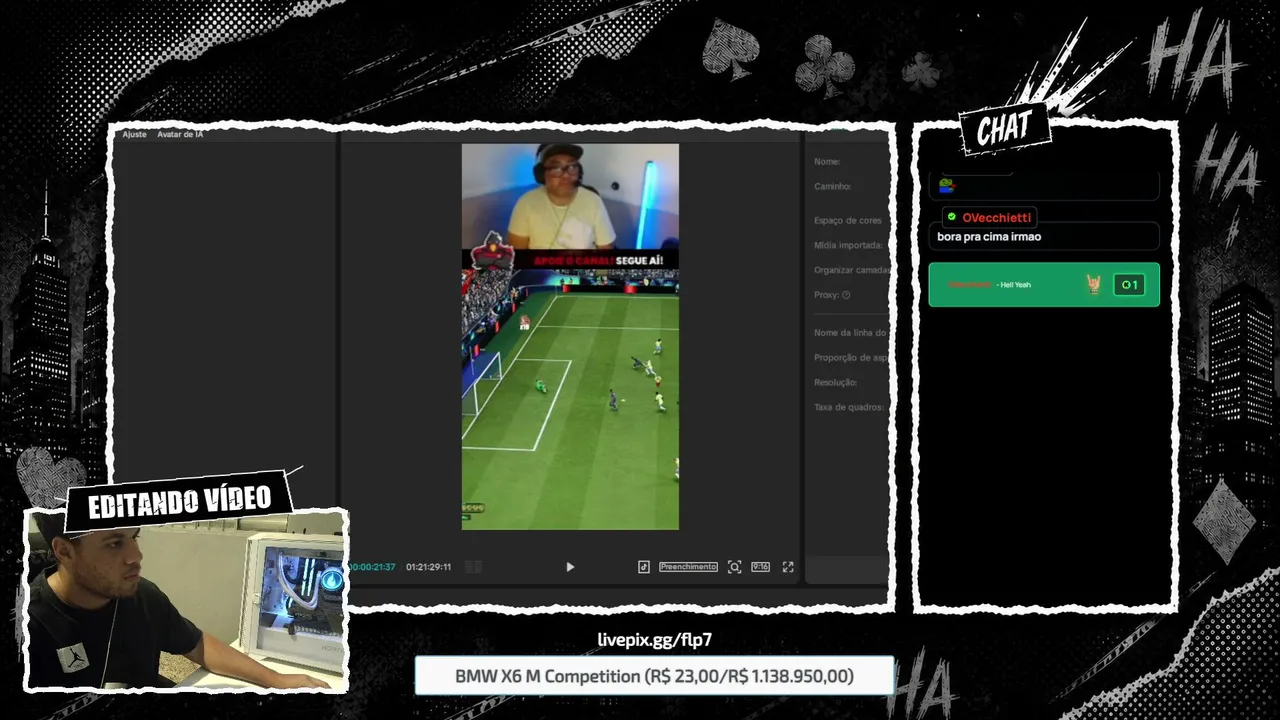The image size is (1280, 720).
Task: Click the green verified badge beside OVecchietti
Action: tap(952, 217)
